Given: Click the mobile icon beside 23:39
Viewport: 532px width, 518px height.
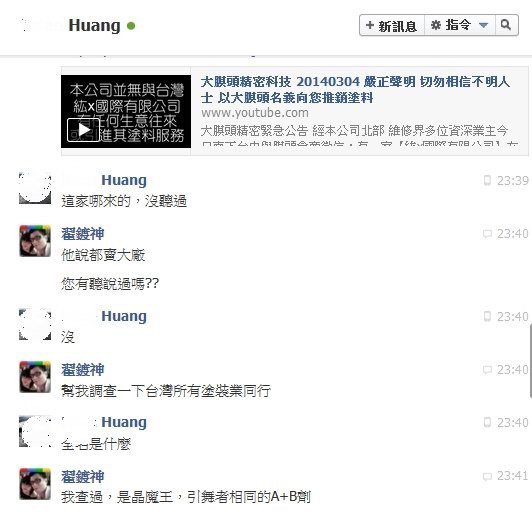Looking at the screenshot, I should point(487,180).
